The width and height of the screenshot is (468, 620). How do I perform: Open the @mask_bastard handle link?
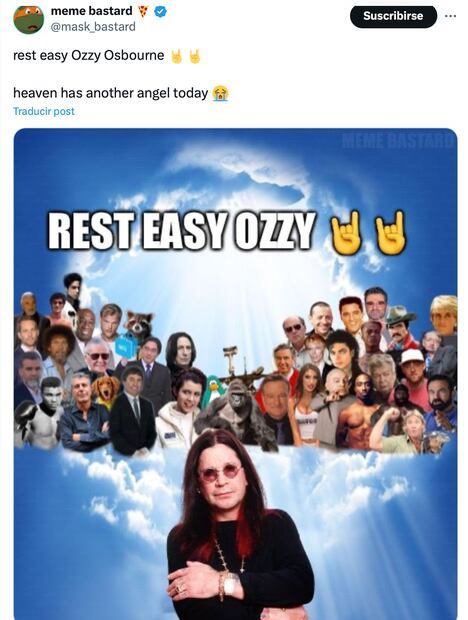[93, 26]
